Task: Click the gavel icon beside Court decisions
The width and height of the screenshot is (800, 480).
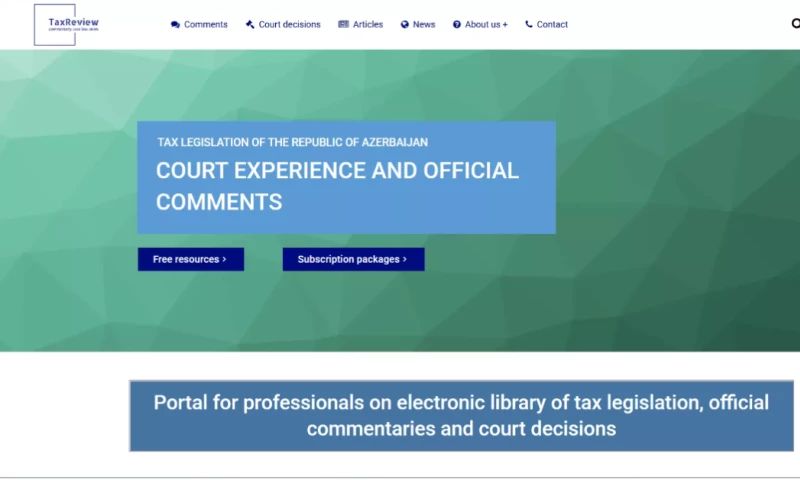Action: click(250, 24)
